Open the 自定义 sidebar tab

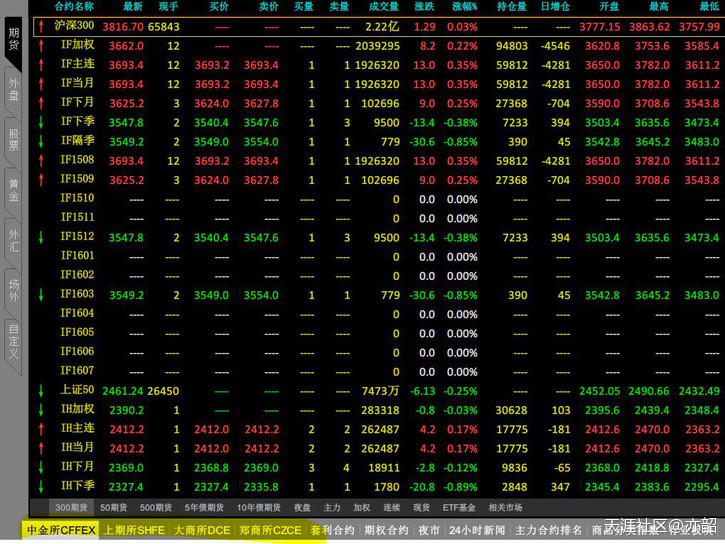13,340
